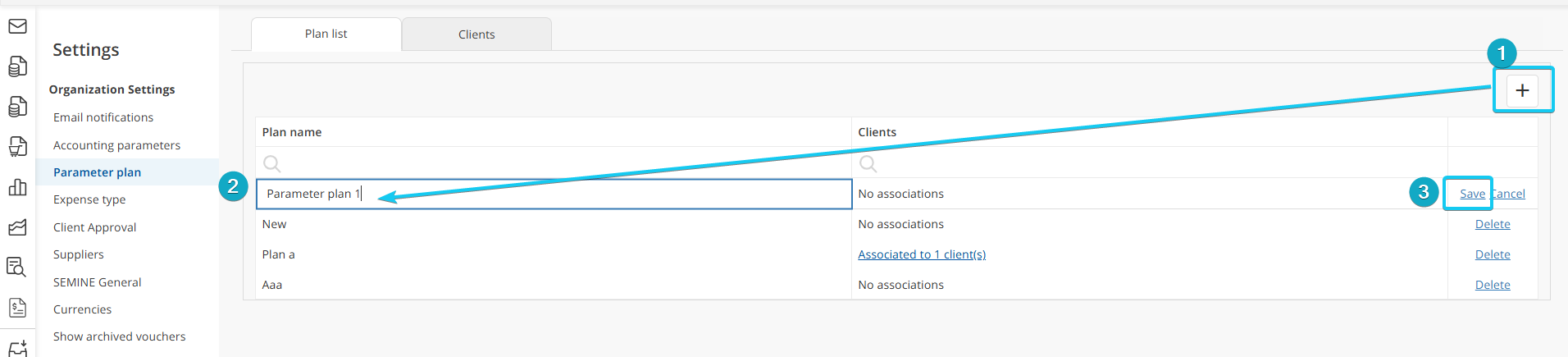This screenshot has height=357, width=1568.
Task: Open Email notifications settings
Action: click(103, 117)
